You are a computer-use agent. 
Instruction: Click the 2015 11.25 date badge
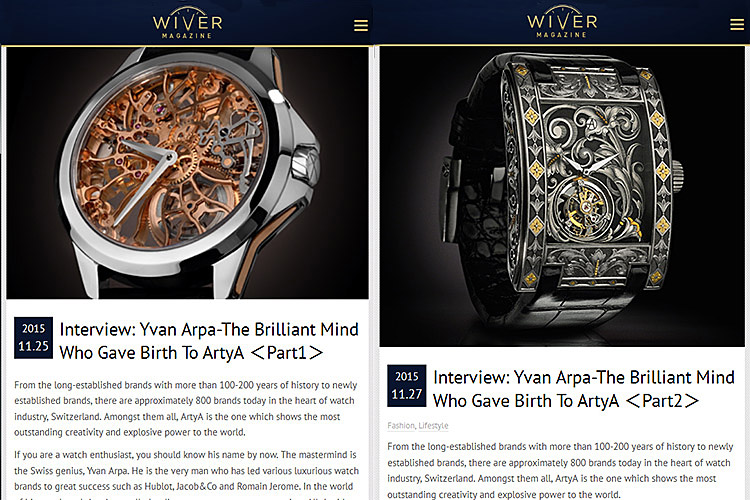tap(33, 338)
